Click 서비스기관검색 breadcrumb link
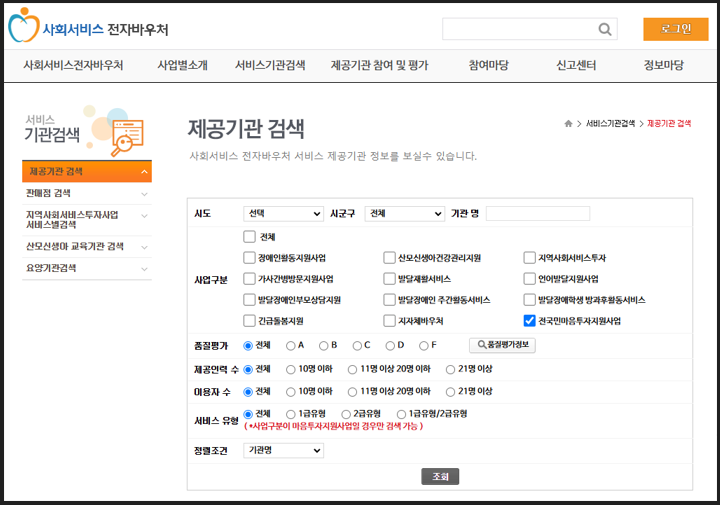Image resolution: width=720 pixels, height=505 pixels. point(610,123)
